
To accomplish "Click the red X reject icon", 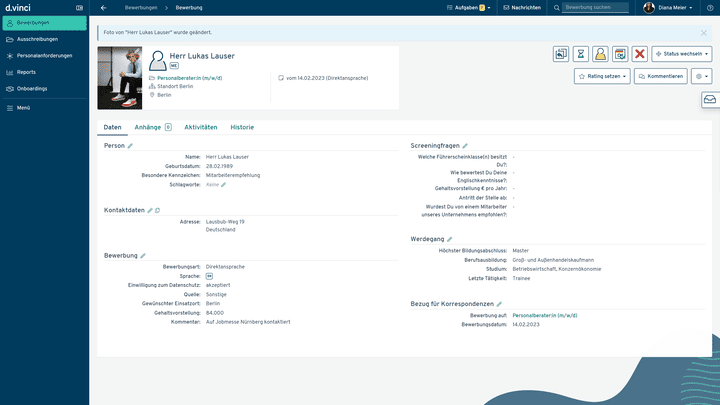I will tap(640, 54).
